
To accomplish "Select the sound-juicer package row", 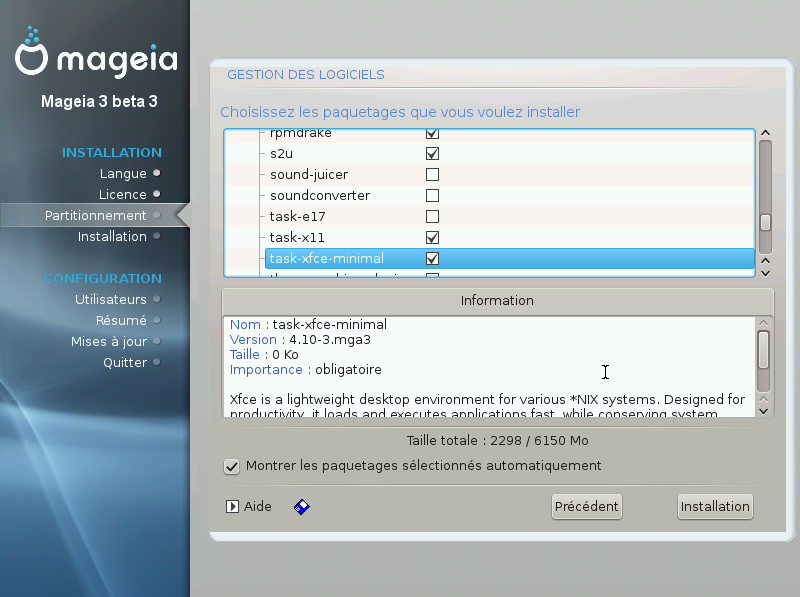I will coord(489,175).
